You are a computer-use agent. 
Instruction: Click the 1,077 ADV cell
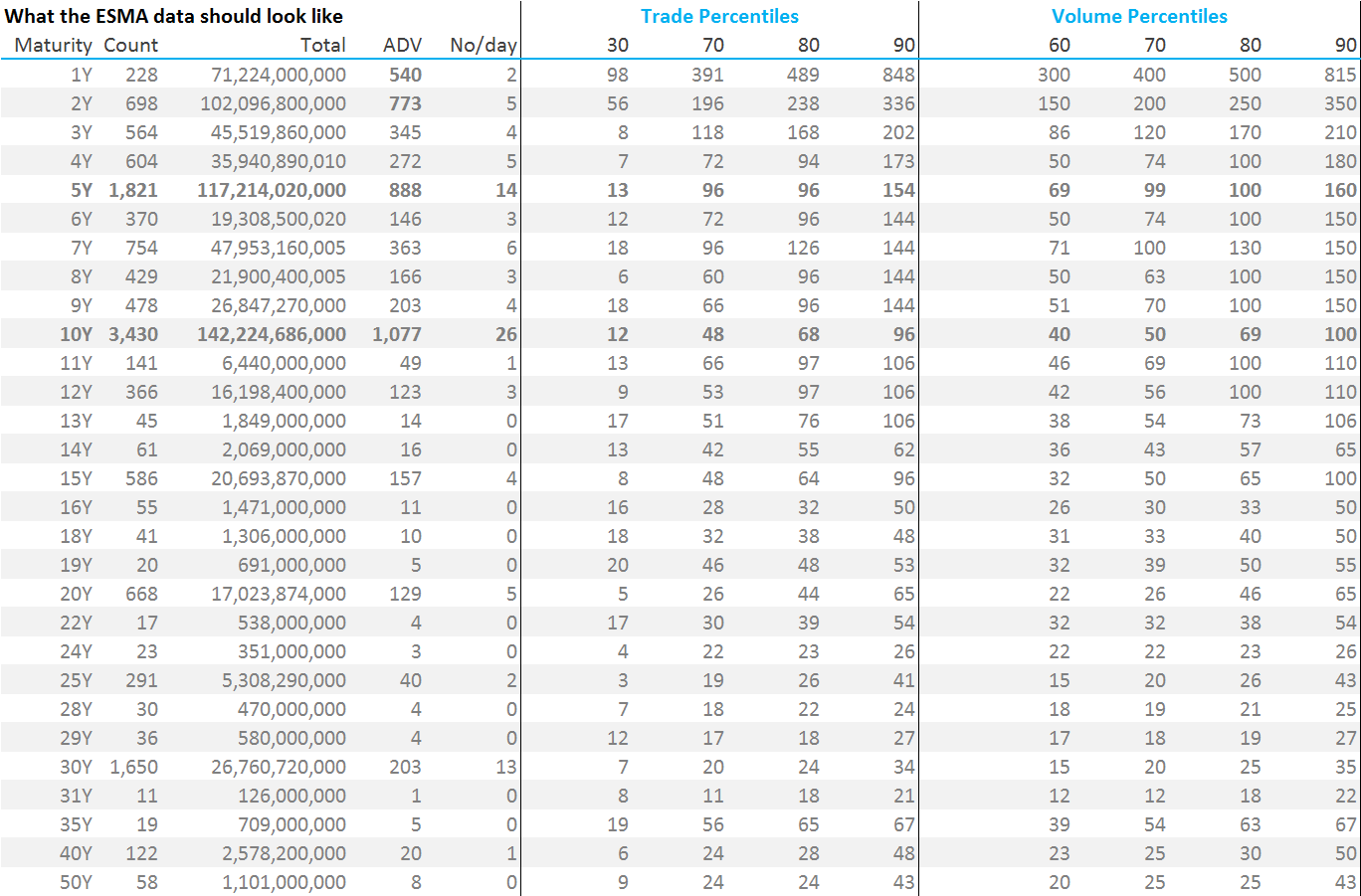[397, 334]
